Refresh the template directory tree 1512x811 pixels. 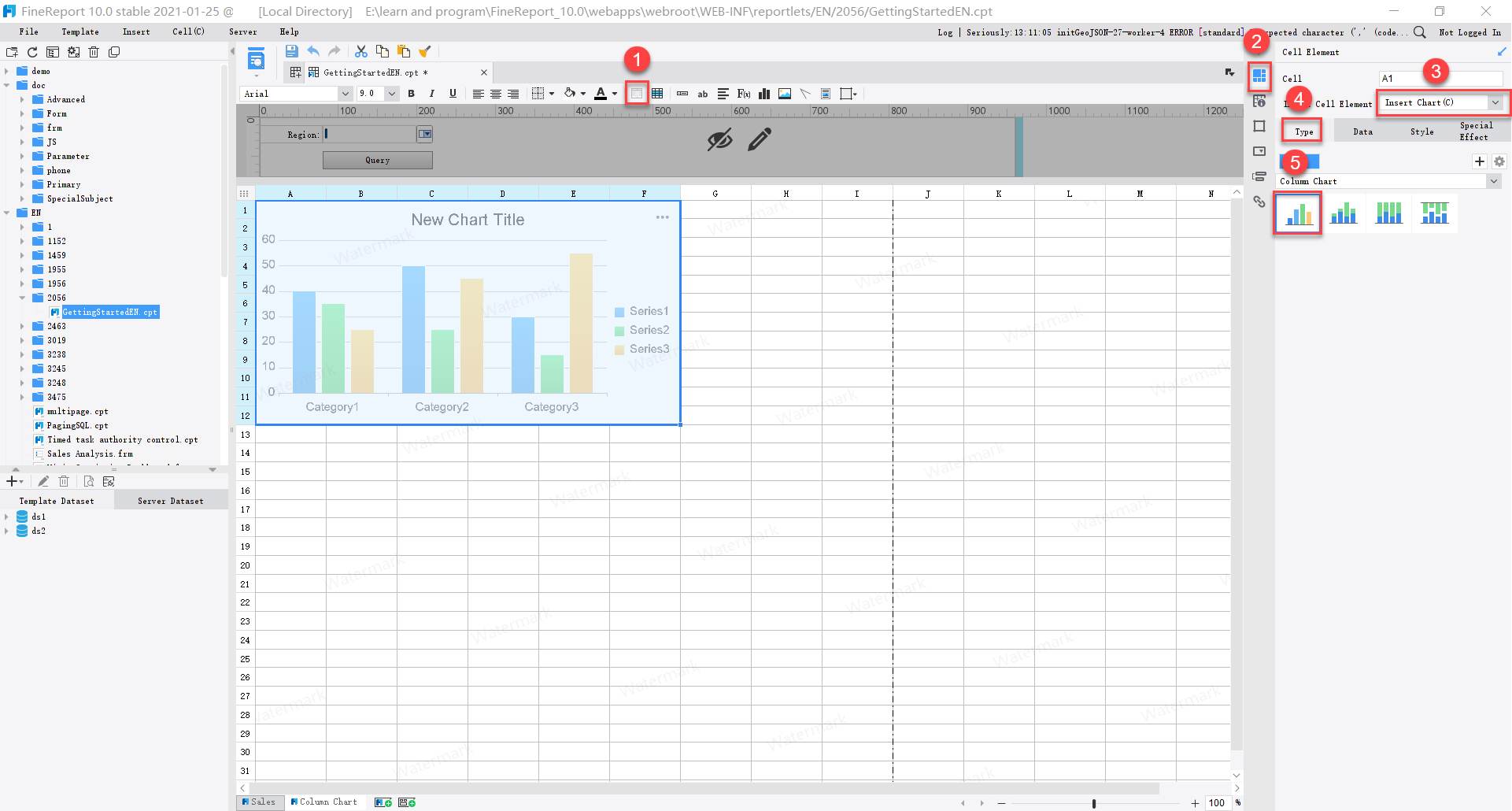click(x=32, y=52)
